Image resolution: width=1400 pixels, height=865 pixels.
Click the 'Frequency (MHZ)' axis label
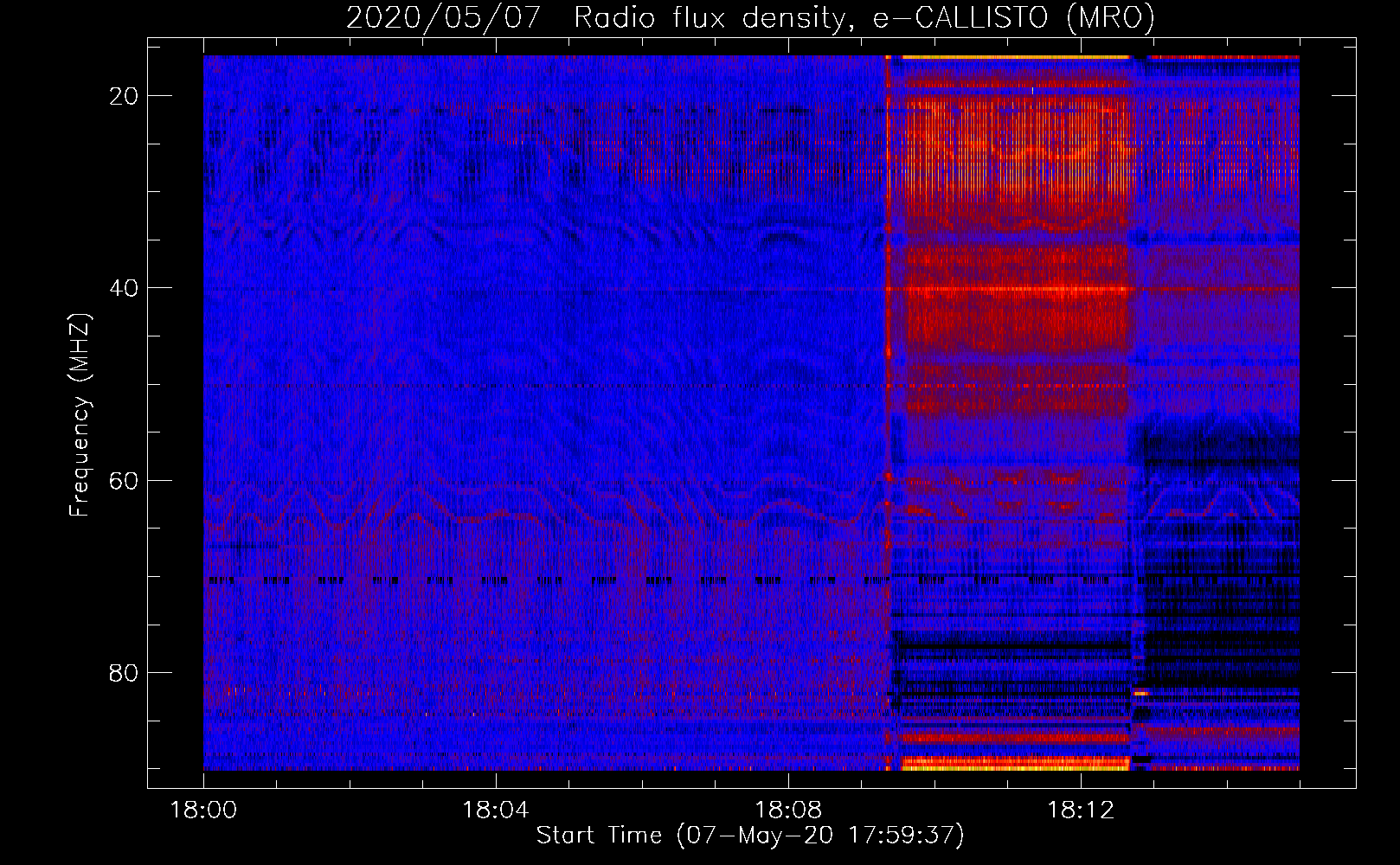click(x=80, y=415)
